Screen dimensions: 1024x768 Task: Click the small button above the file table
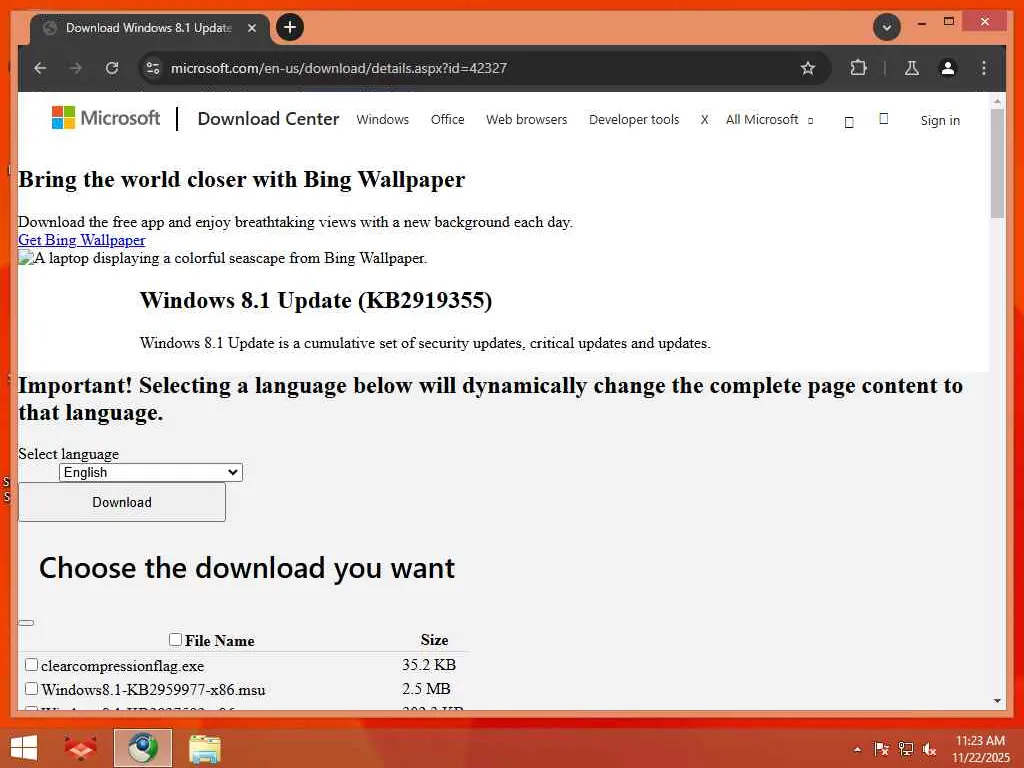click(x=26, y=623)
